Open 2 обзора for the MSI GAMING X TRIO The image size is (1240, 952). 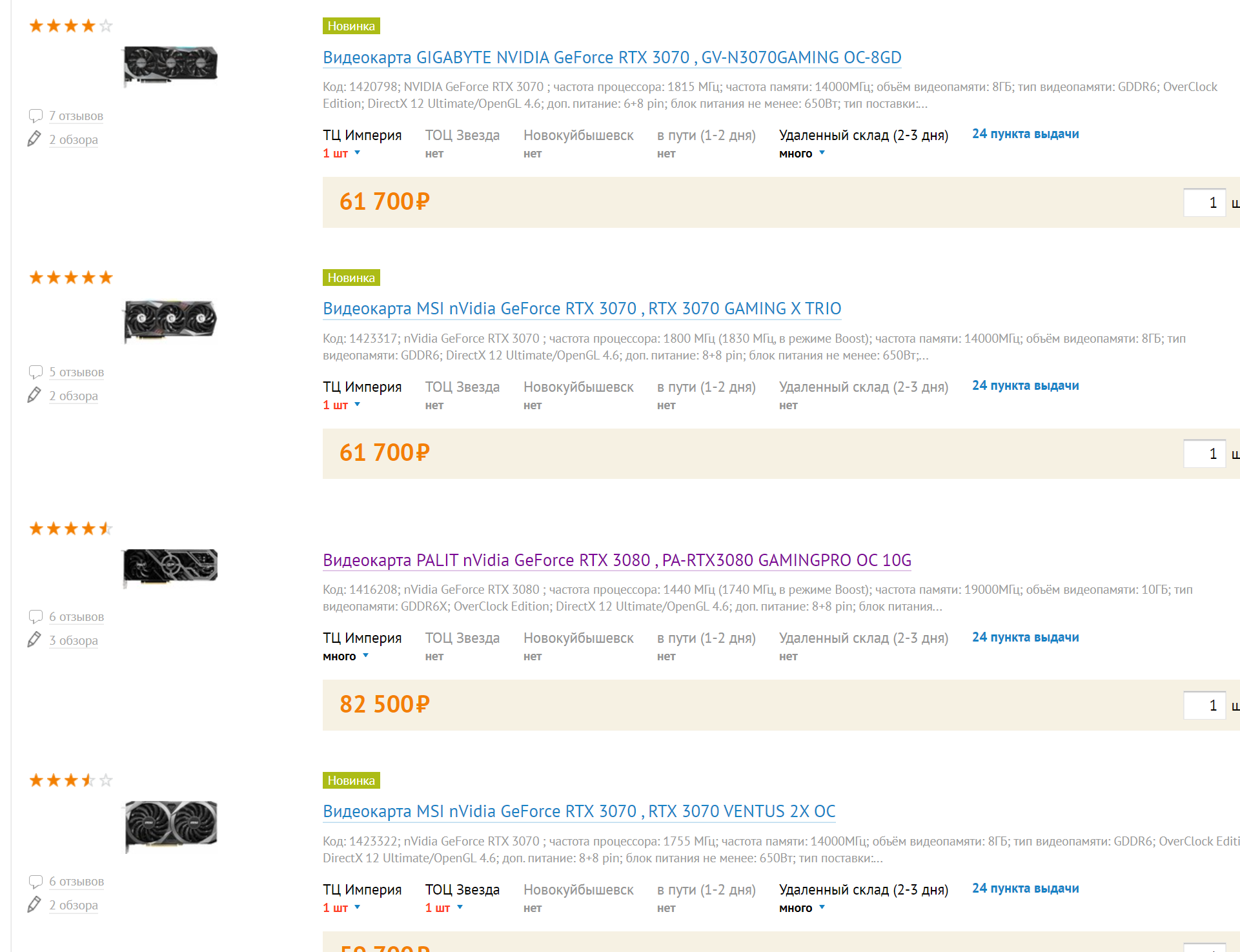(x=74, y=396)
